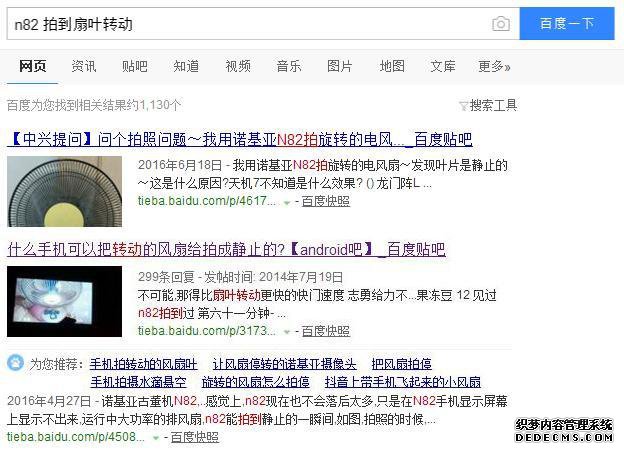
Task: Open the tieba.baidu.com/p/4617 URL
Action: [206, 201]
